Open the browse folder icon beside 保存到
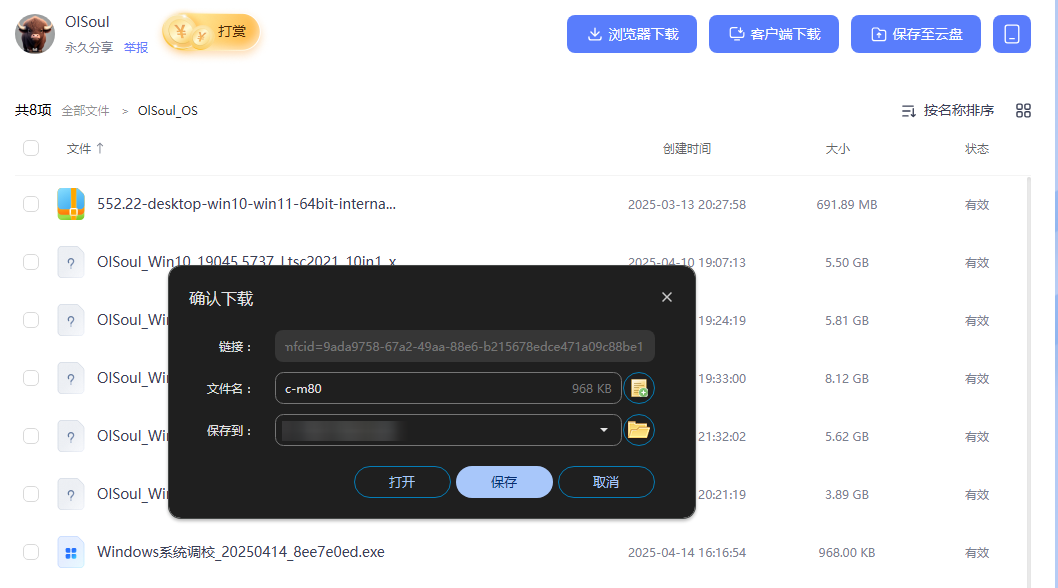 pyautogui.click(x=638, y=430)
